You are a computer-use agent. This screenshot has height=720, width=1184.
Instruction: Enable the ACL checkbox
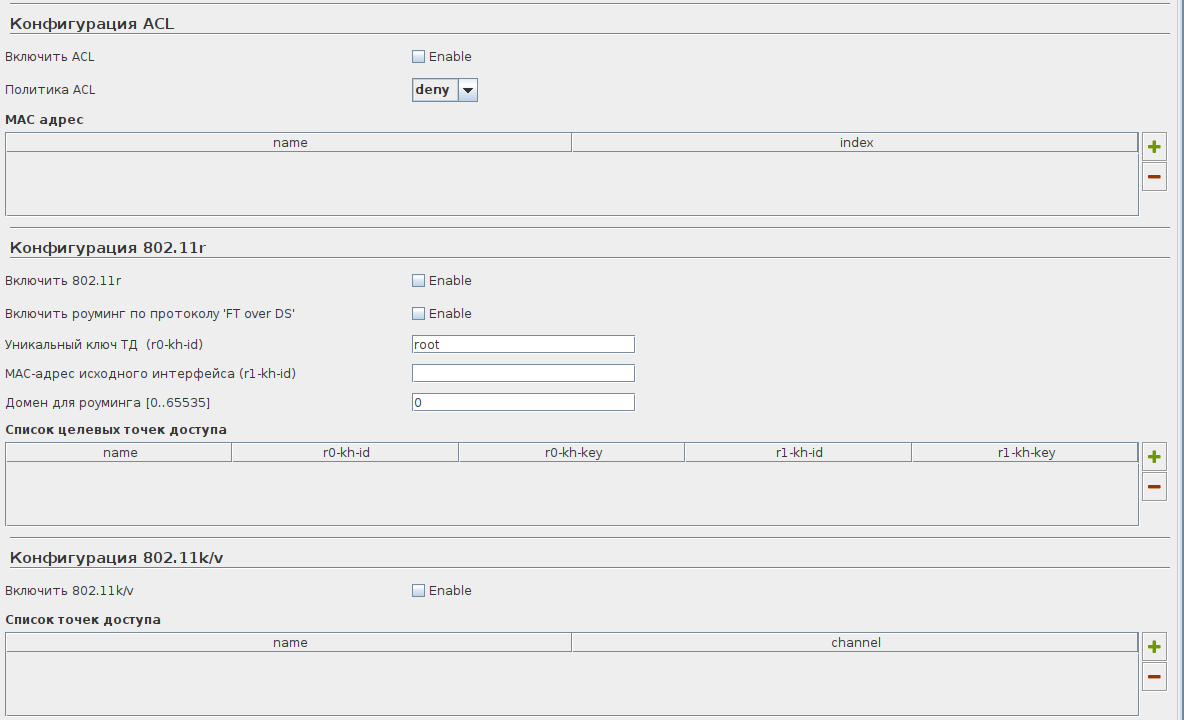point(419,57)
